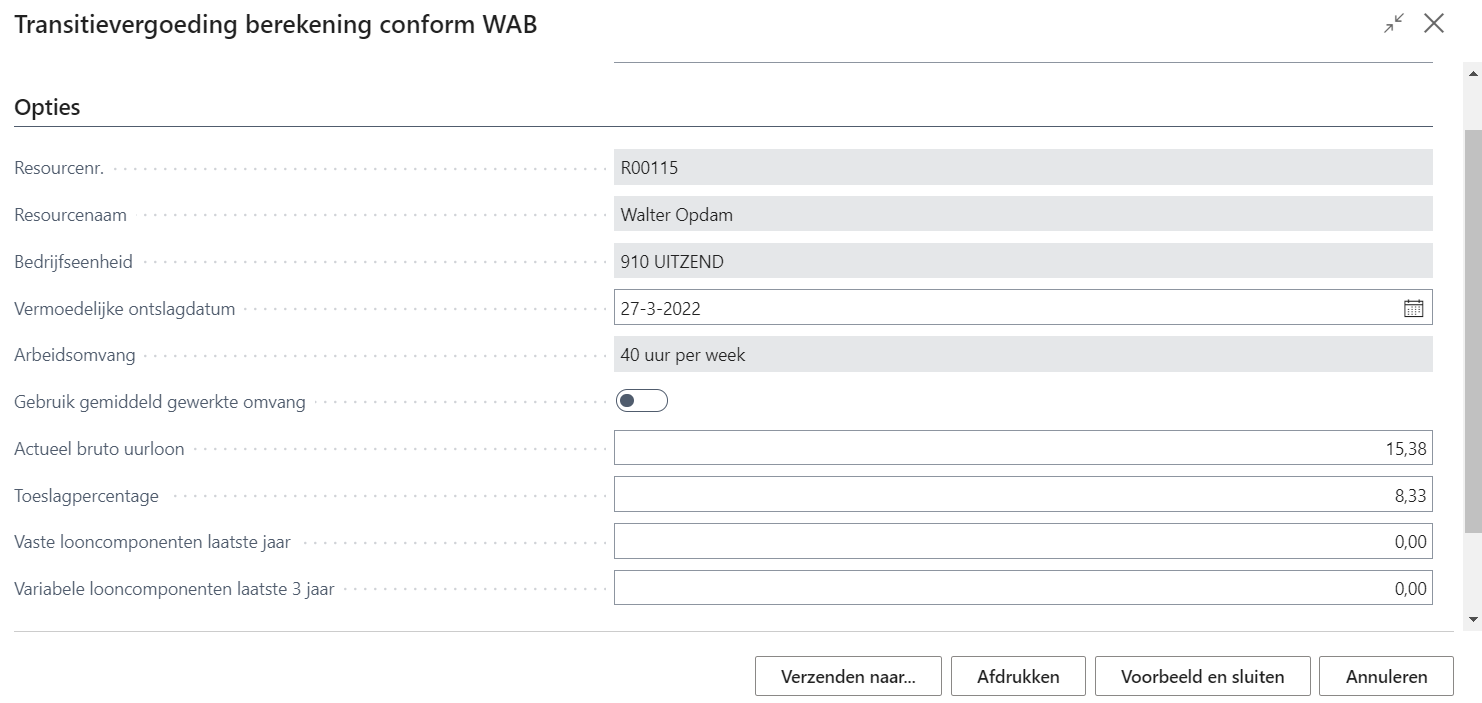Click the Arbeidsomvang field showing 40 uur

(1022, 355)
